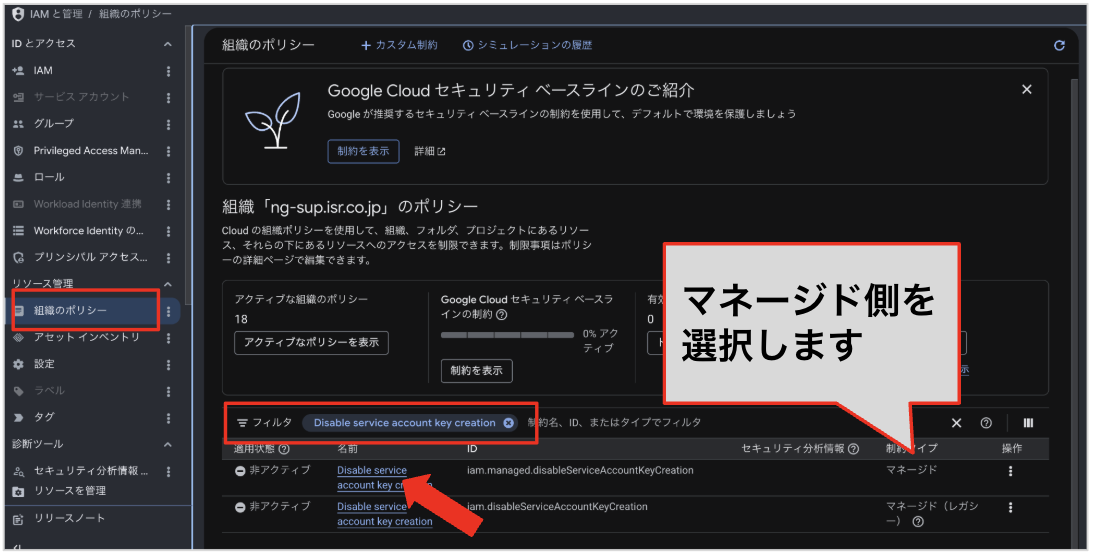The height and width of the screenshot is (556, 1096).
Task: Open ロール in the sidebar
Action: [49, 178]
